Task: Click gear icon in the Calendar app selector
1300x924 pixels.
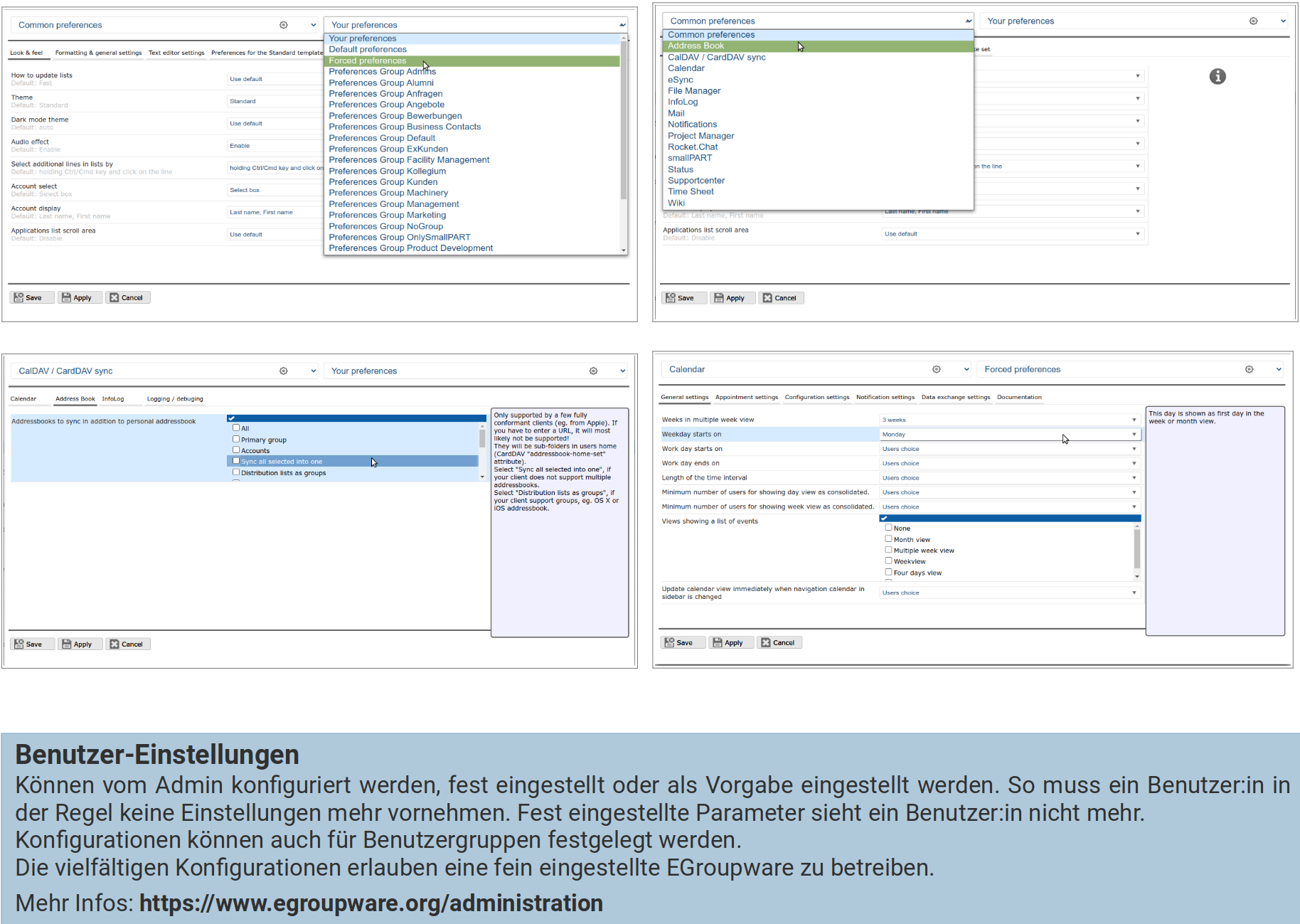Action: tap(937, 370)
